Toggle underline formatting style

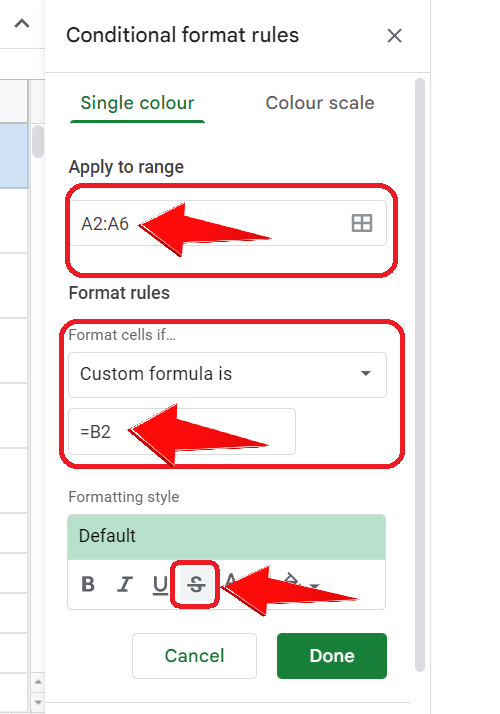coord(160,584)
